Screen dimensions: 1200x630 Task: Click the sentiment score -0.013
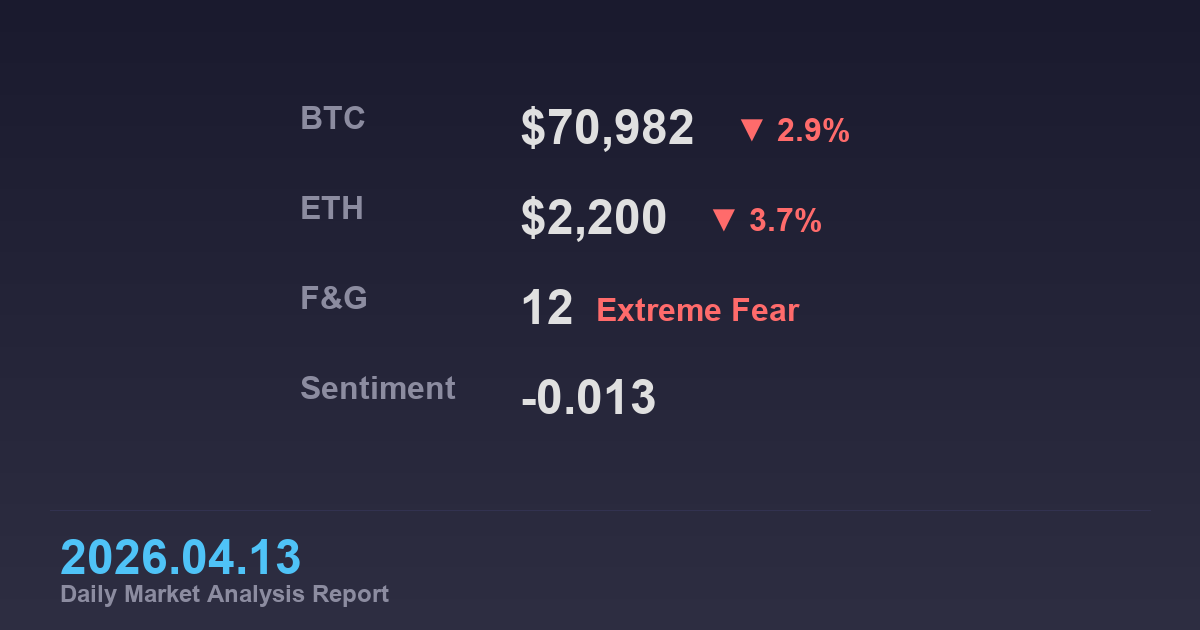[x=588, y=398]
